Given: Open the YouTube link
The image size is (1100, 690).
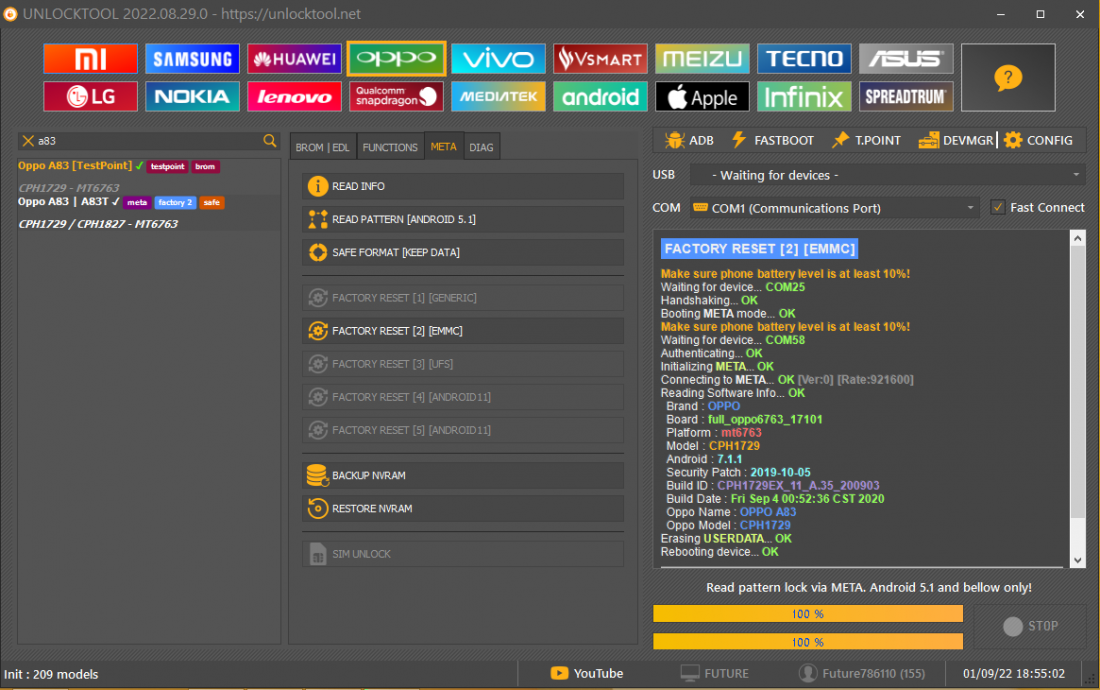Looking at the screenshot, I should pos(587,674).
